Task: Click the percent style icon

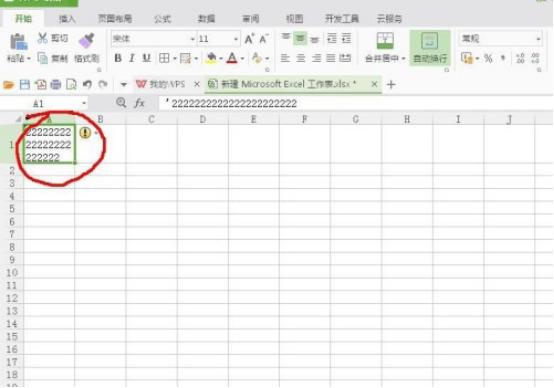Action: [x=488, y=58]
